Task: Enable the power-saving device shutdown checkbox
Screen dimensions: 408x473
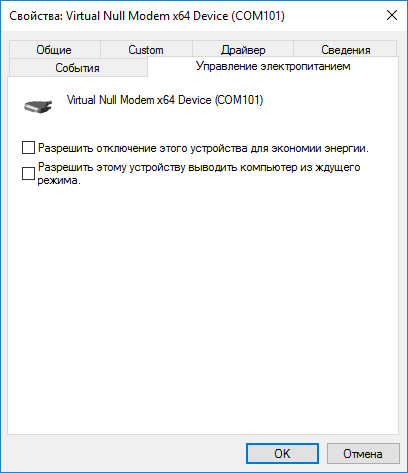Action: [28, 148]
